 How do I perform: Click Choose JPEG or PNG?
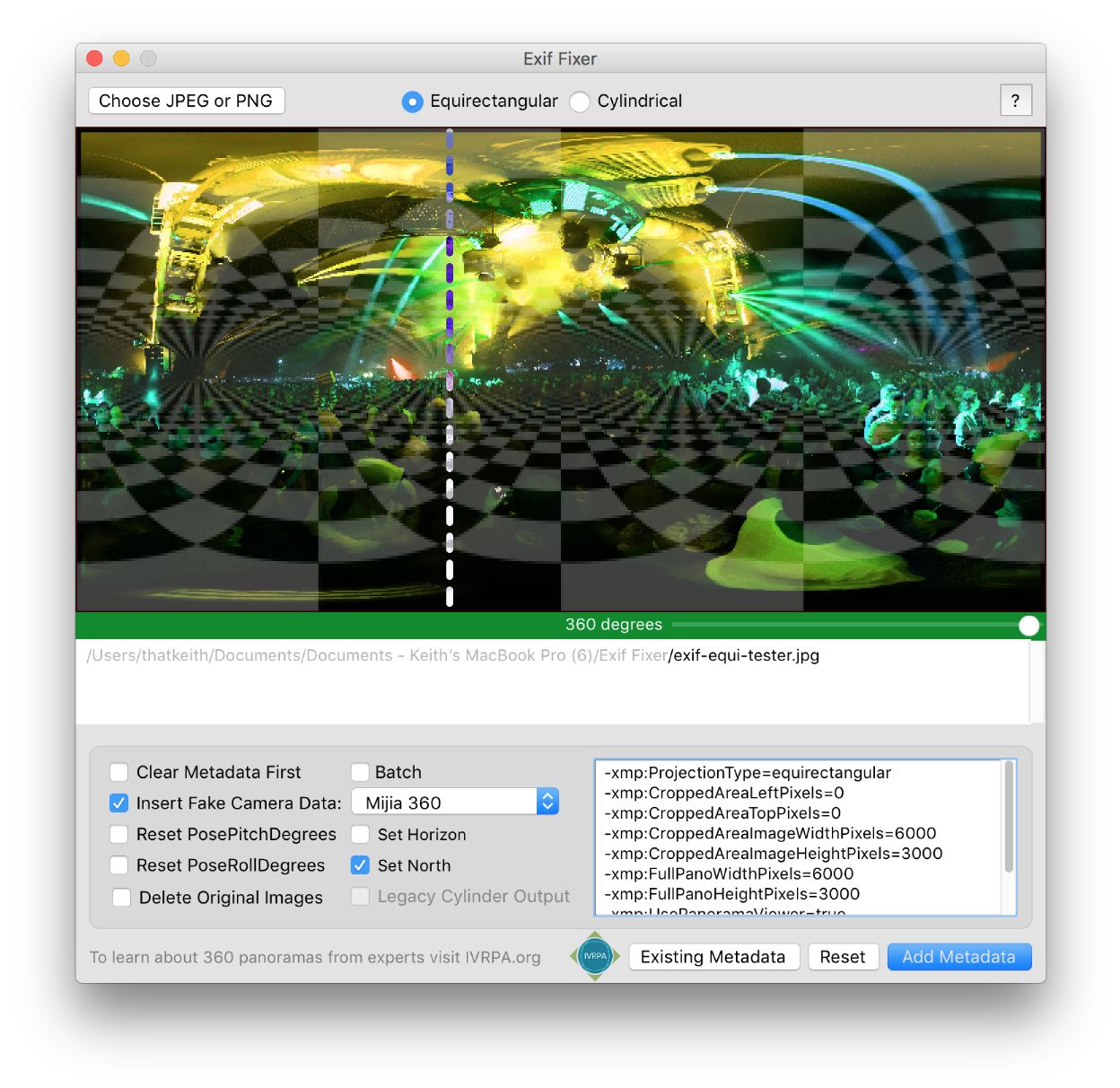(186, 100)
